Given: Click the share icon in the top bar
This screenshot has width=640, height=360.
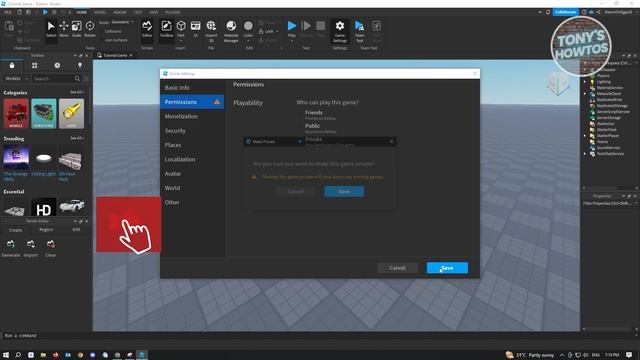Looking at the screenshot, I should (x=598, y=12).
